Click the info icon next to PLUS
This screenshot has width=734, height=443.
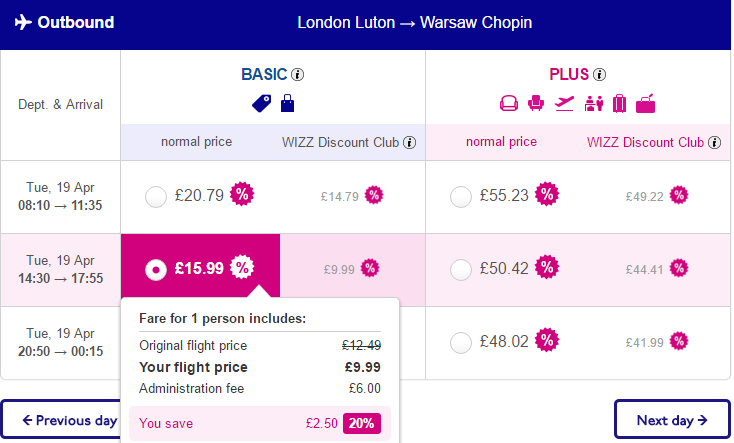coord(600,74)
